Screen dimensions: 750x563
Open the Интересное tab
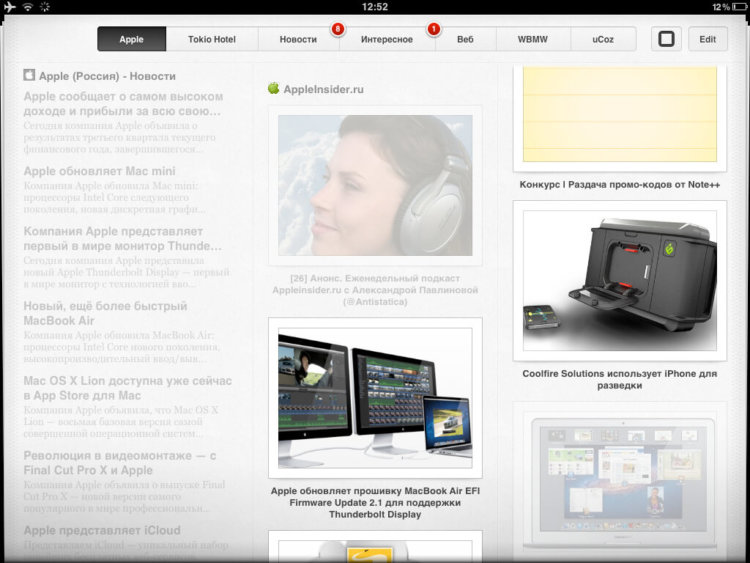pos(387,39)
